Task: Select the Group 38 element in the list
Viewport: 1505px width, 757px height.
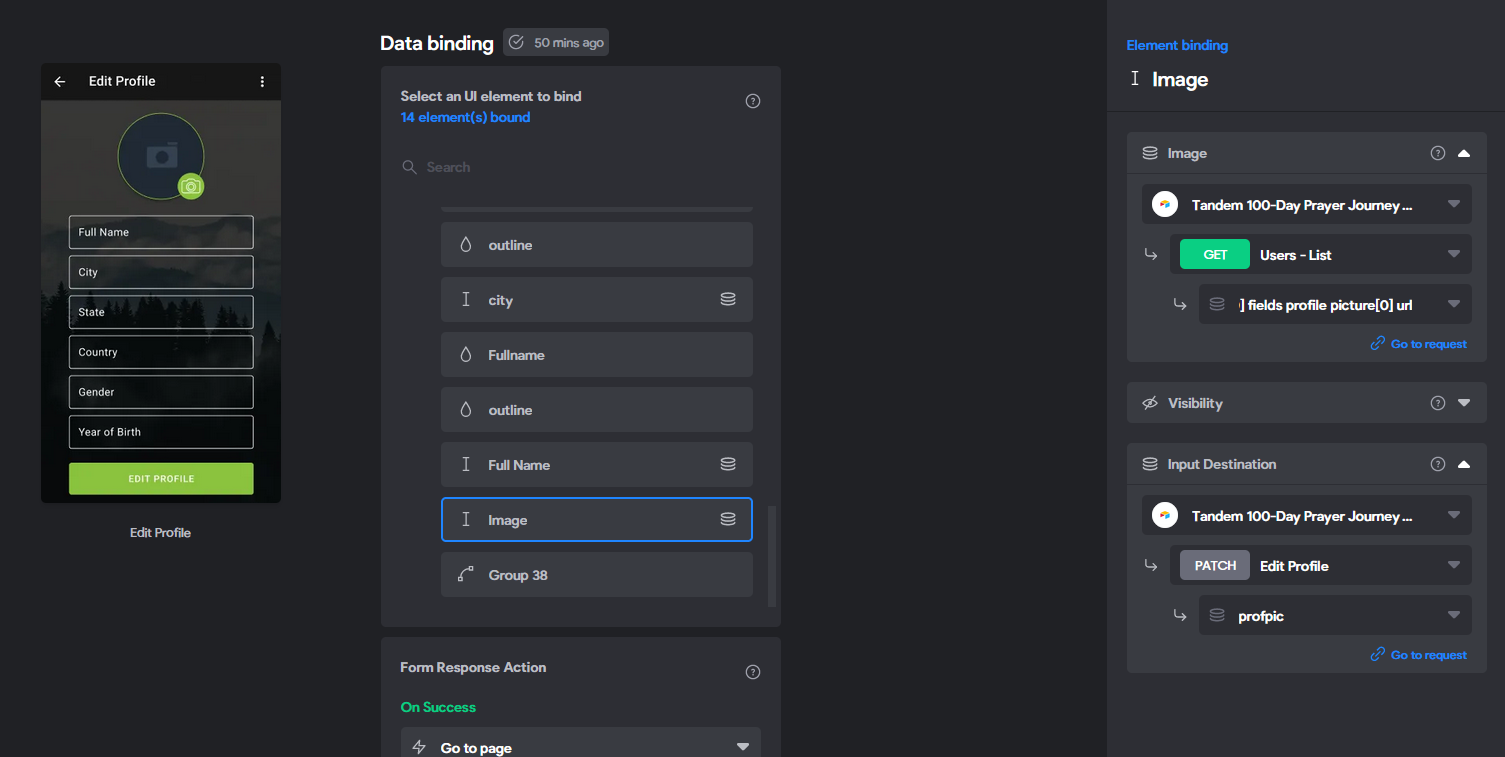Action: point(597,574)
